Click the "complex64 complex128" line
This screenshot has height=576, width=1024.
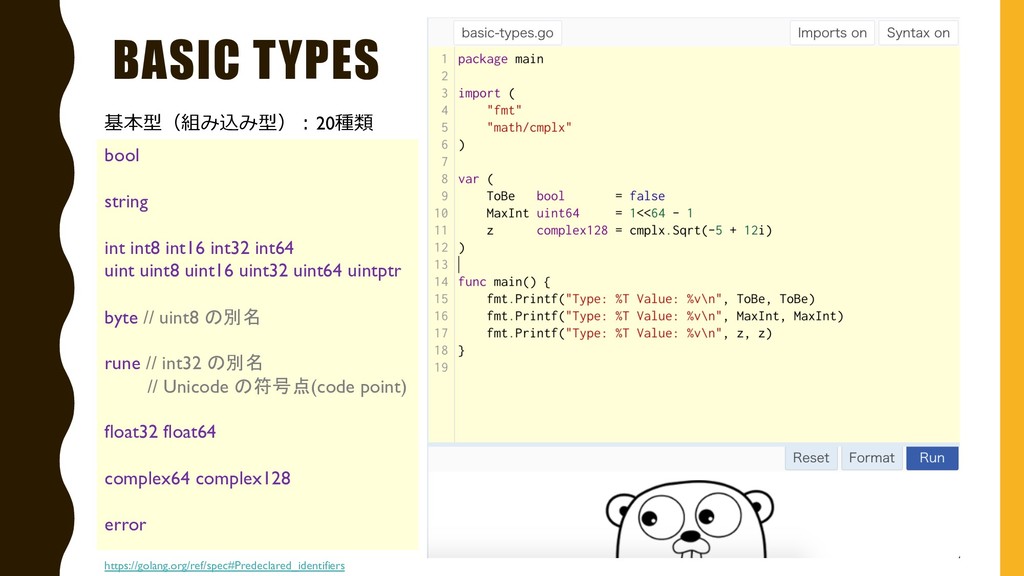coord(197,479)
